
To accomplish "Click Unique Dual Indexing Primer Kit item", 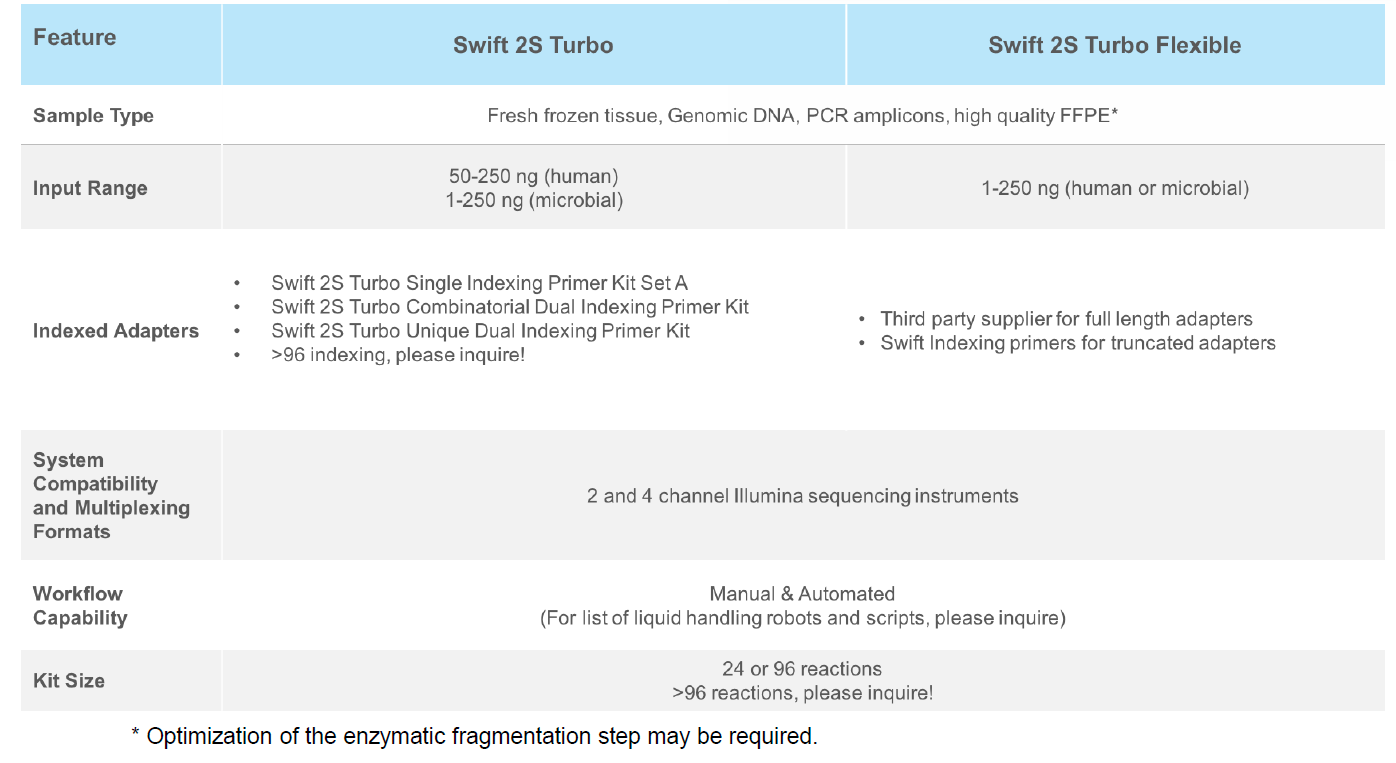I will click(x=480, y=331).
